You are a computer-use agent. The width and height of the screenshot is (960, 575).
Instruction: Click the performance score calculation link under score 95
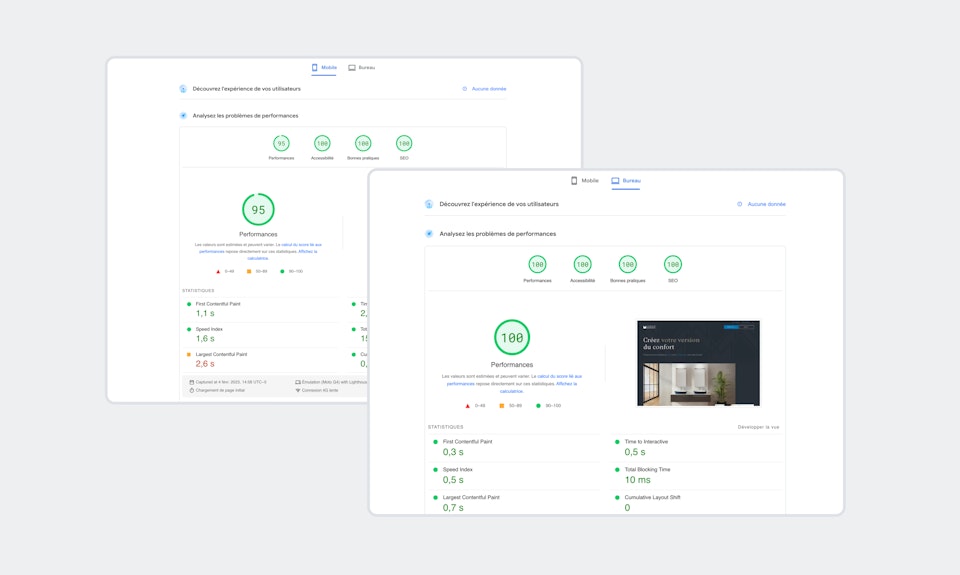(x=300, y=244)
